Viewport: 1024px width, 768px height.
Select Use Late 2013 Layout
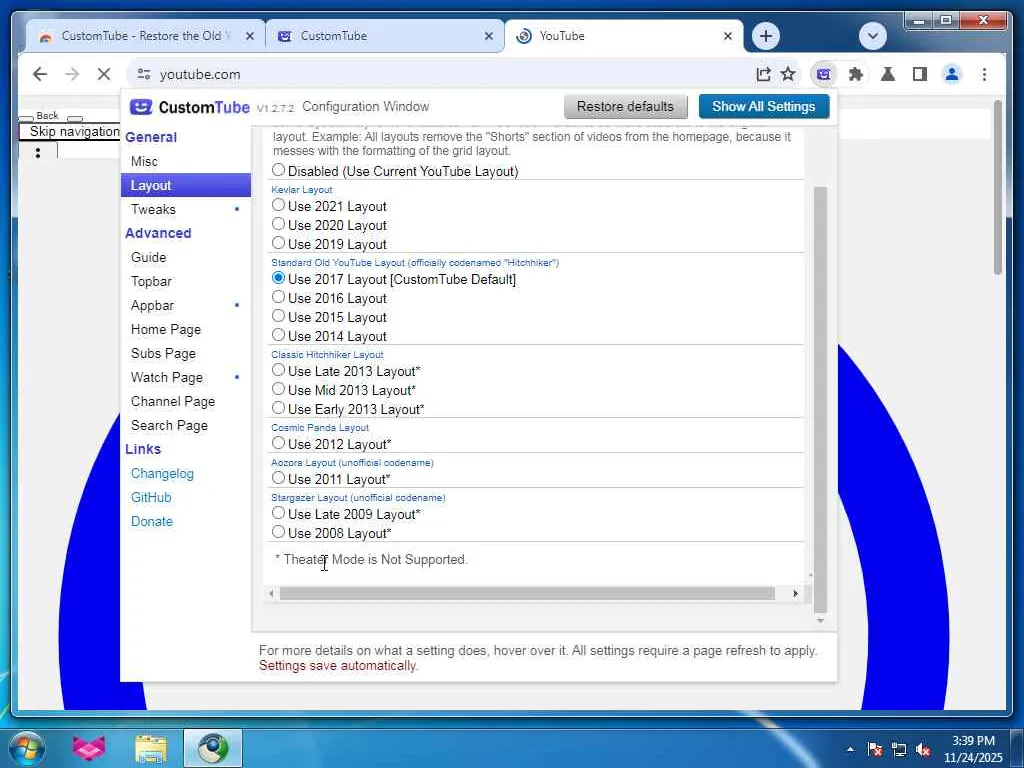tap(278, 370)
